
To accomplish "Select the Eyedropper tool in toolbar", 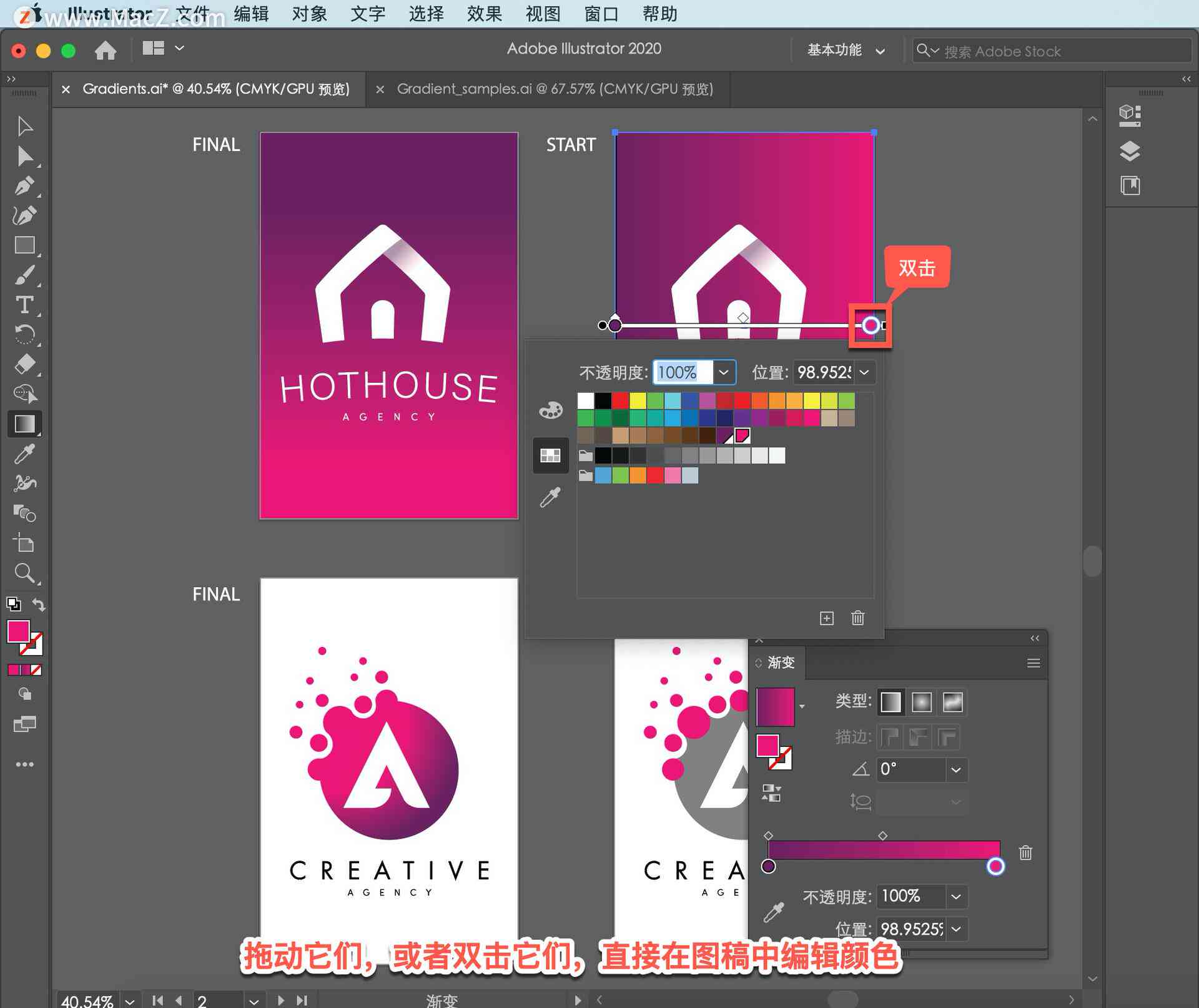I will [x=25, y=454].
